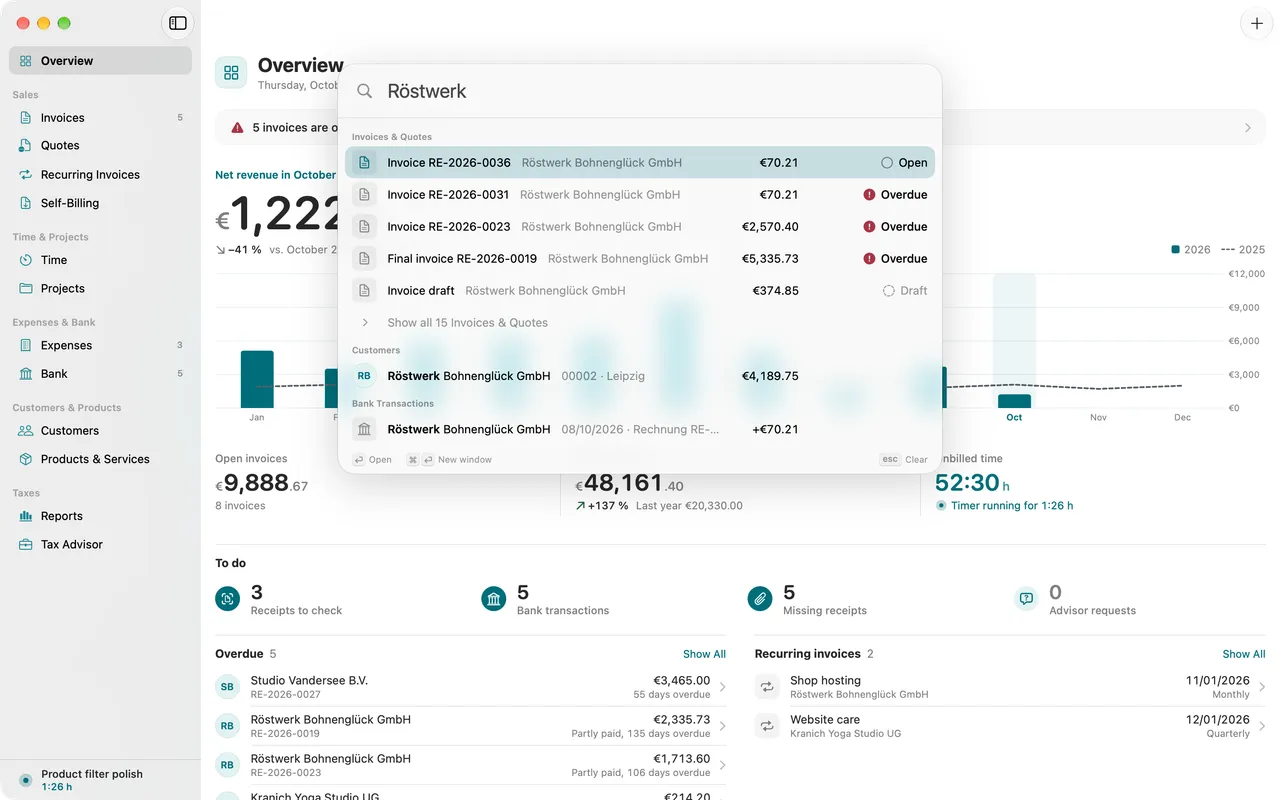Click Show All beside Overdue
The height and width of the screenshot is (800, 1280).
click(704, 654)
